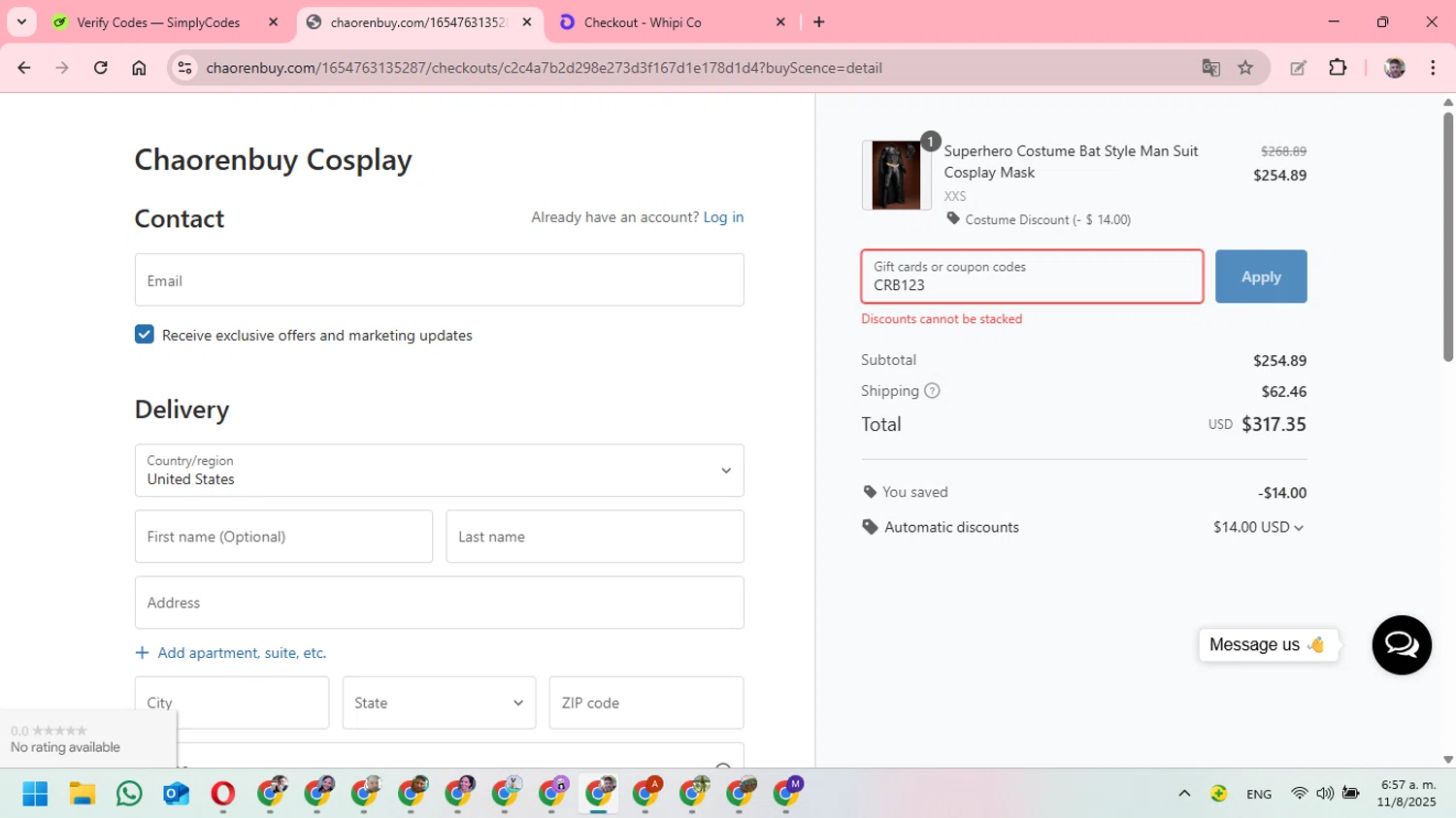
Task: Click the No rating available widget
Action: coord(88,739)
